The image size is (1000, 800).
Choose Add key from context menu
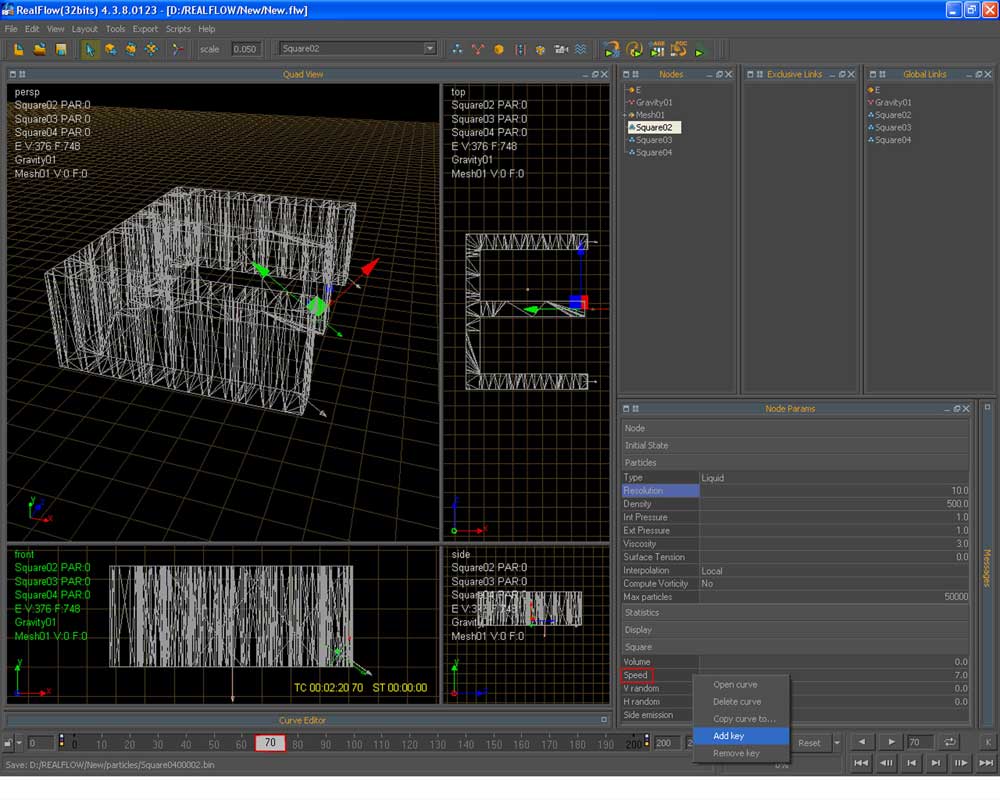pyautogui.click(x=728, y=736)
